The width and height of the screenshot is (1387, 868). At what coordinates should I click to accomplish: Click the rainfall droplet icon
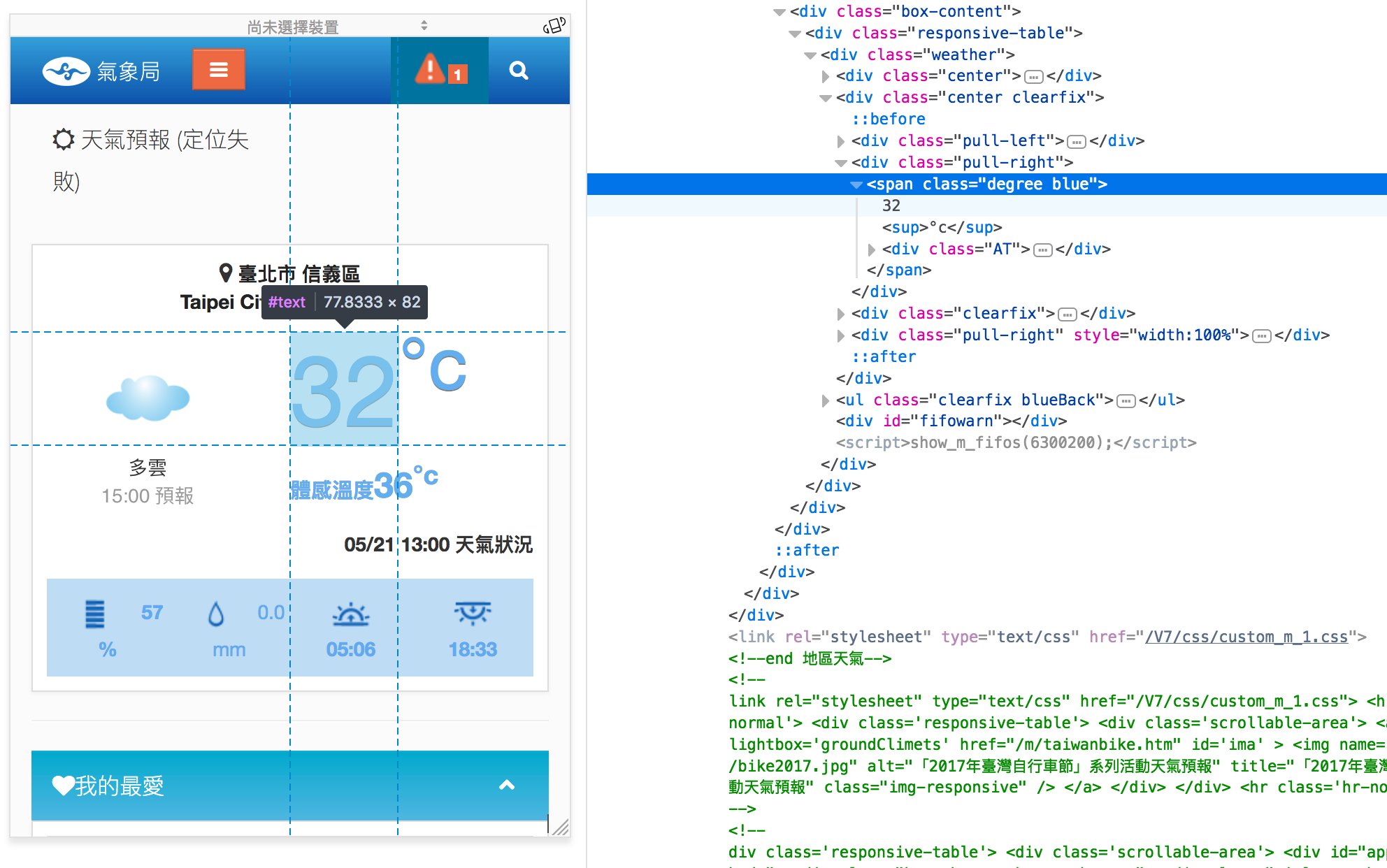(x=216, y=614)
